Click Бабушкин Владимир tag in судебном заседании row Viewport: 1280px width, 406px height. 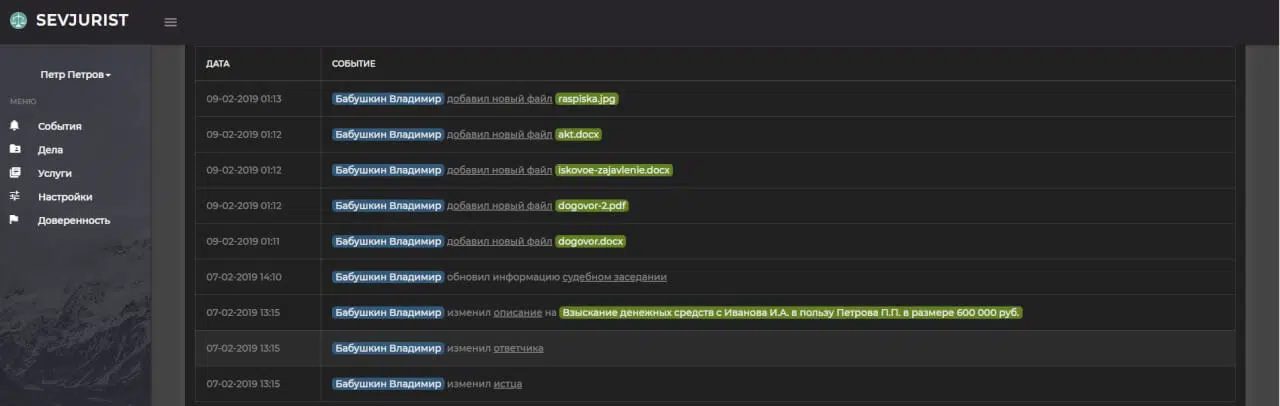pos(388,277)
